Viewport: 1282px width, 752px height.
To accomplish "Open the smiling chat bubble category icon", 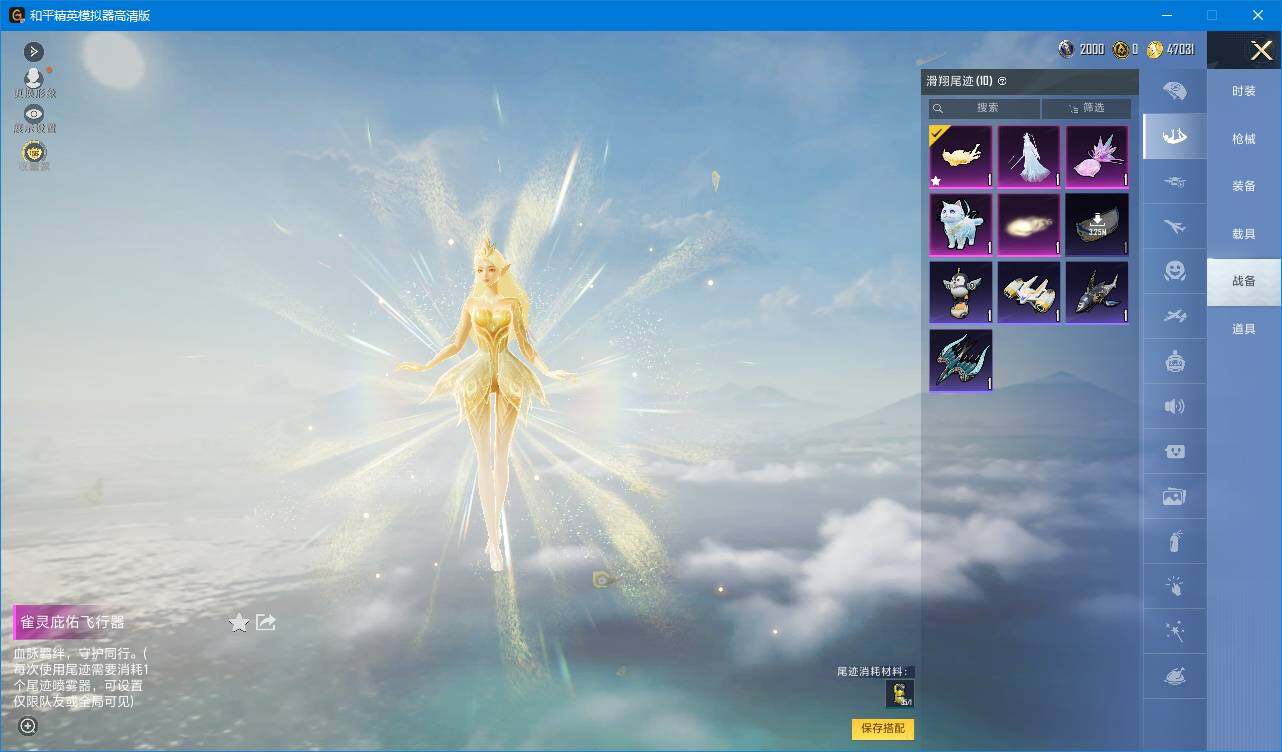I will click(x=1175, y=451).
